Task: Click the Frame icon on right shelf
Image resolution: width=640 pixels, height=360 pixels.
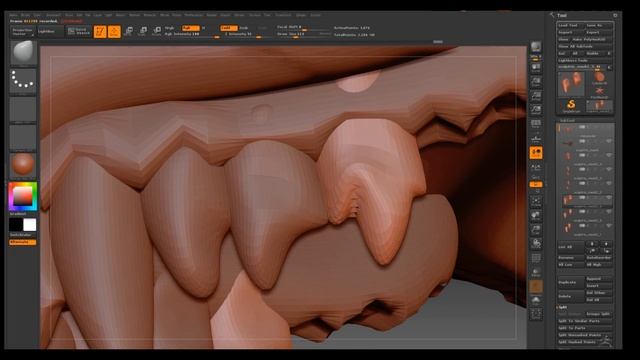Action: tap(536, 201)
